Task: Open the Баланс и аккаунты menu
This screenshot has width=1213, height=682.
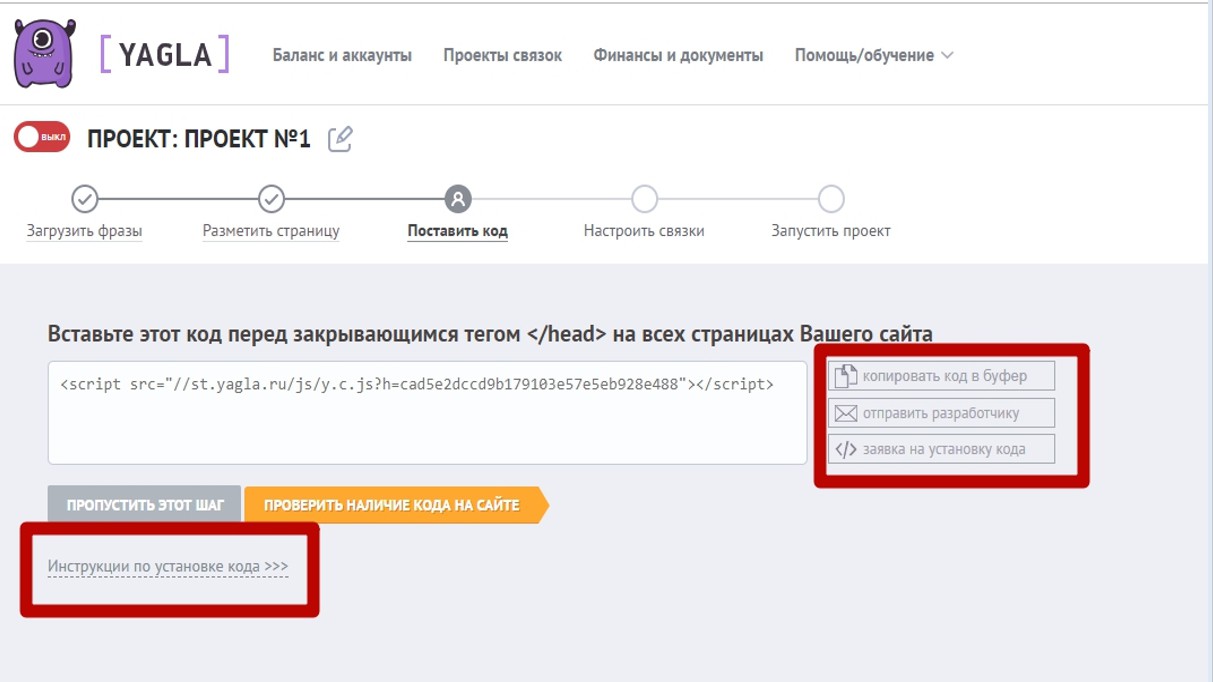Action: (342, 56)
